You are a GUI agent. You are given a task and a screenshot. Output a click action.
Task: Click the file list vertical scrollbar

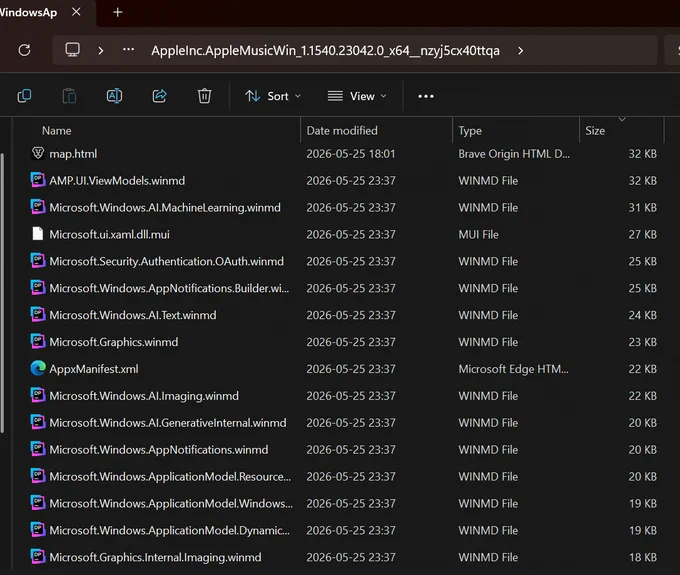tap(2, 293)
